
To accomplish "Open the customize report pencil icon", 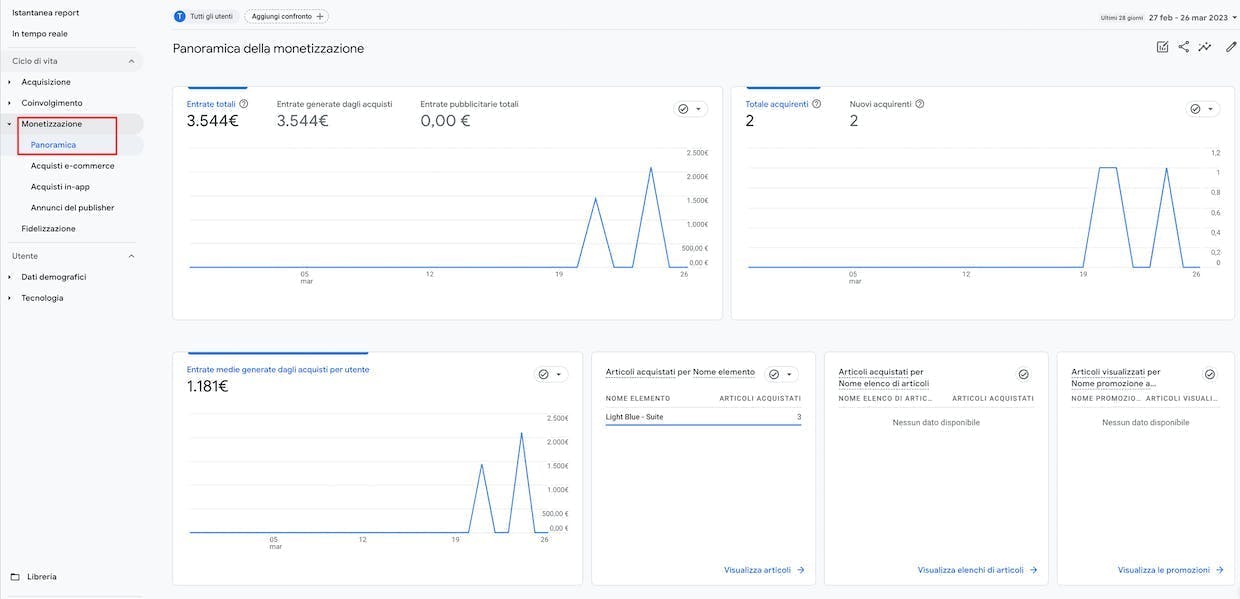I will point(1231,47).
